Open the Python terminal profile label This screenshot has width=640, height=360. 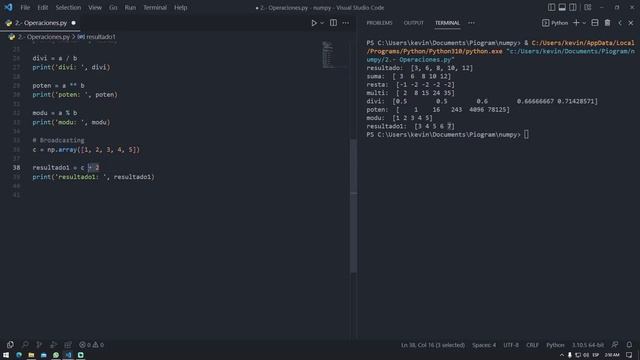[x=555, y=23]
